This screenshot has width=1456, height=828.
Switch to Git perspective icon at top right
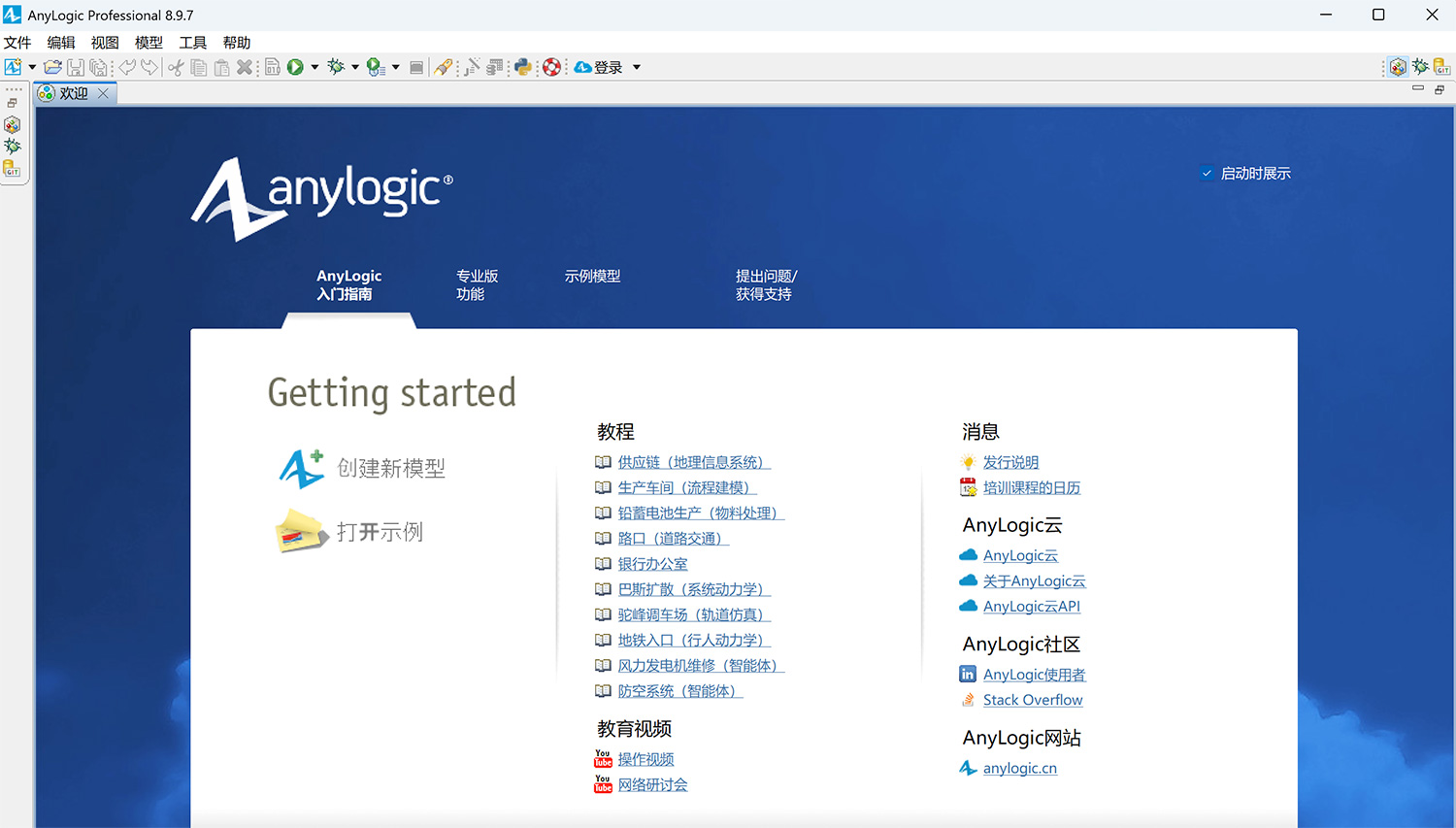1442,67
